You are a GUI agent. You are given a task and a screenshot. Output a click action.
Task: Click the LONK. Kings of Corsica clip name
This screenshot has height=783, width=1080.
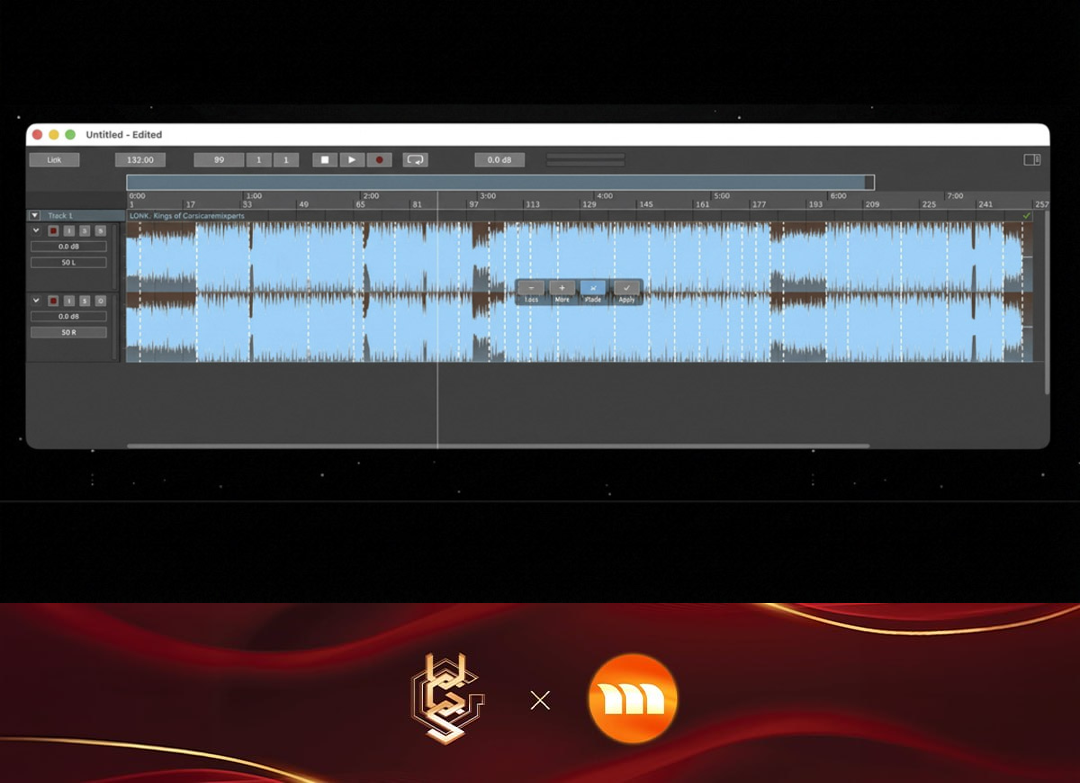click(x=187, y=216)
